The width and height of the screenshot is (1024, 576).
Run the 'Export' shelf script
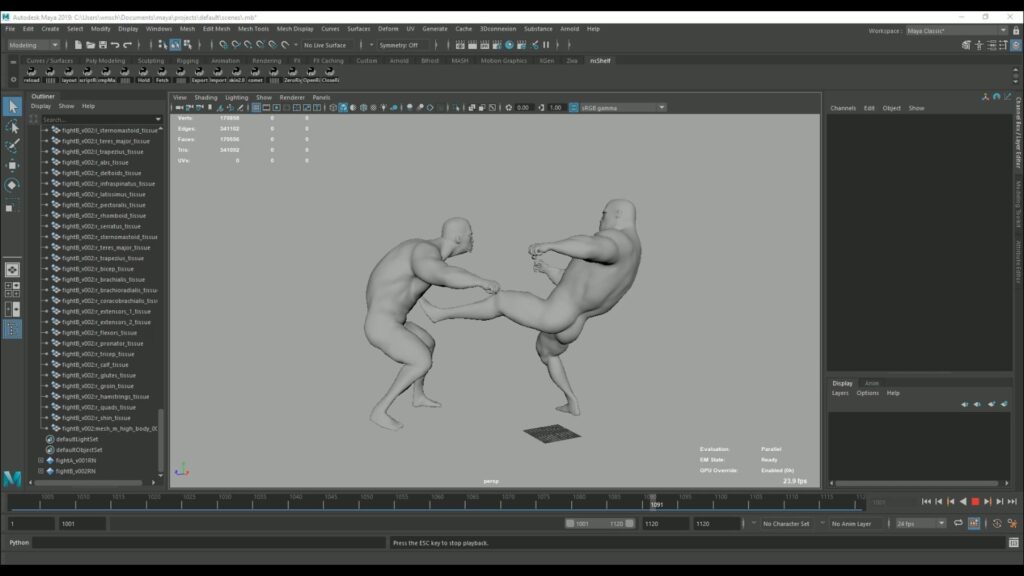click(199, 74)
